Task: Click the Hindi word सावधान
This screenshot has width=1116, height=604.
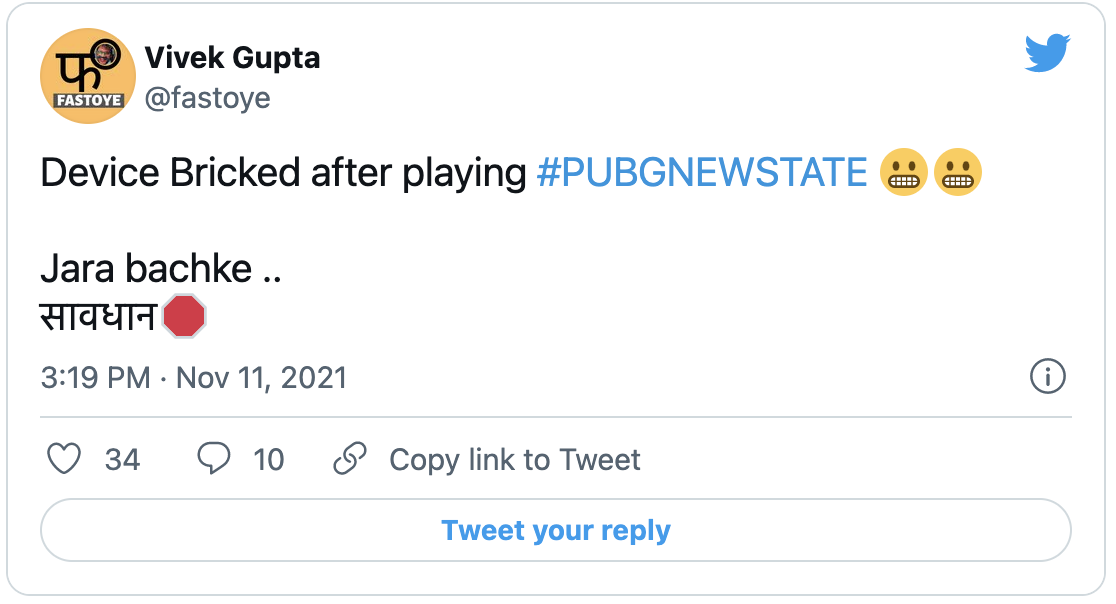Action: (x=98, y=317)
